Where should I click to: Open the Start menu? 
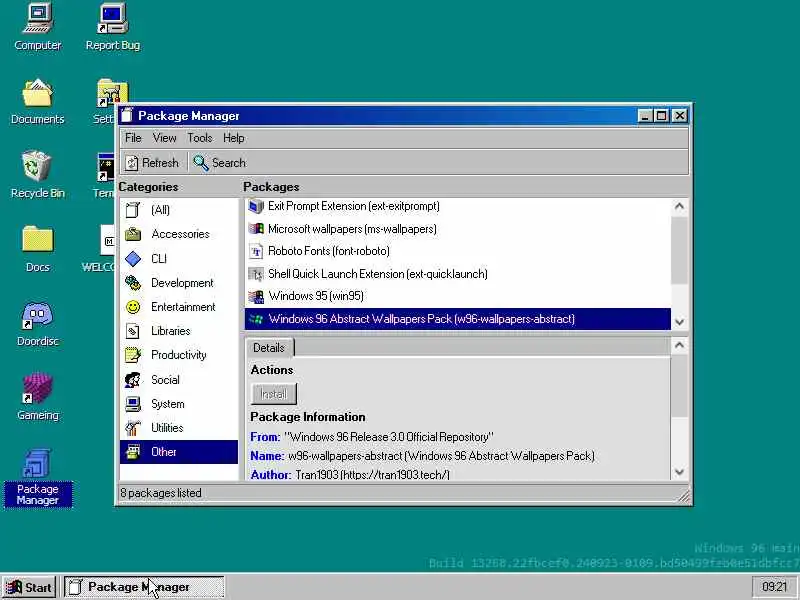(29, 587)
